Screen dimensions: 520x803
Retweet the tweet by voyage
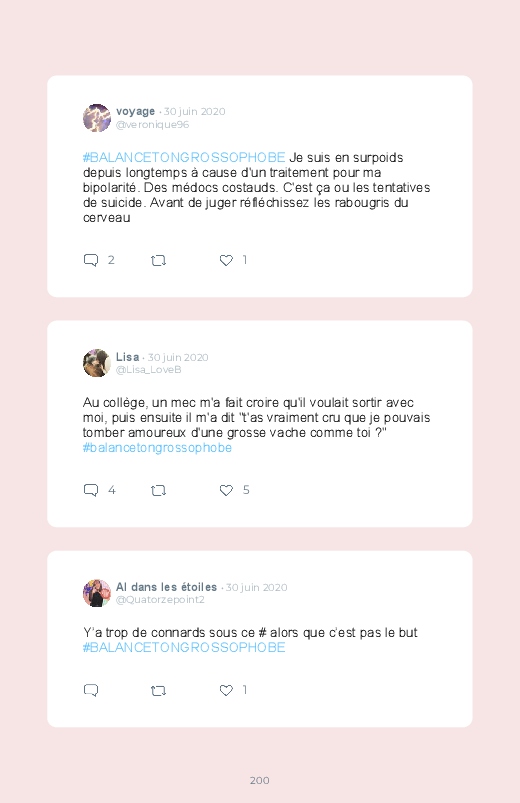pyautogui.click(x=158, y=261)
